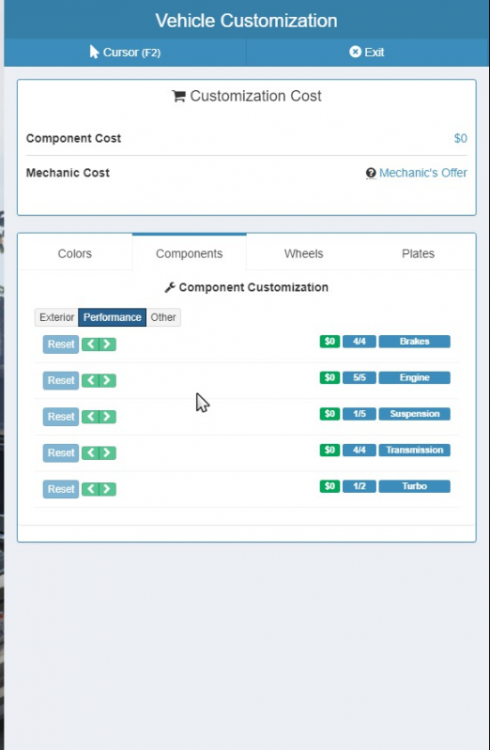Click the next arrow for Brakes
Screen dimensions: 490x750
pos(107,344)
